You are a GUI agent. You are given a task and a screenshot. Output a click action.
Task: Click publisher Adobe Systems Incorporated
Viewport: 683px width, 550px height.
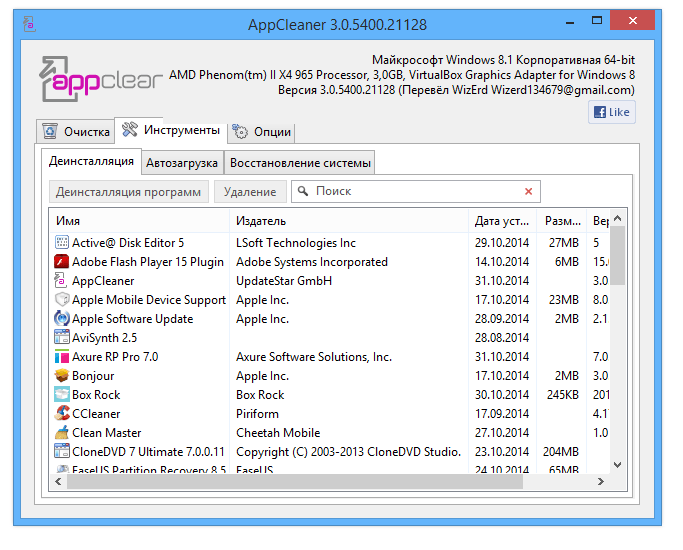coord(312,262)
